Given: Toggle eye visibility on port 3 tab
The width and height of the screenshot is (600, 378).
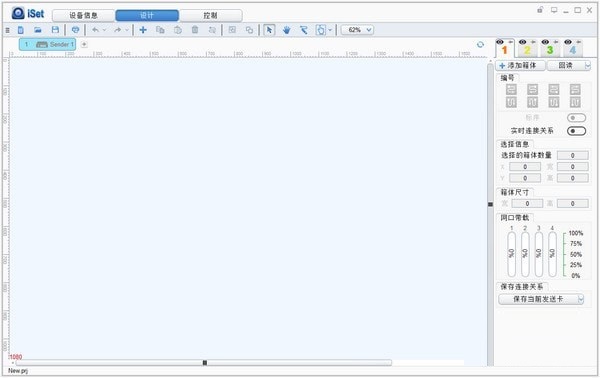Looking at the screenshot, I should [545, 42].
